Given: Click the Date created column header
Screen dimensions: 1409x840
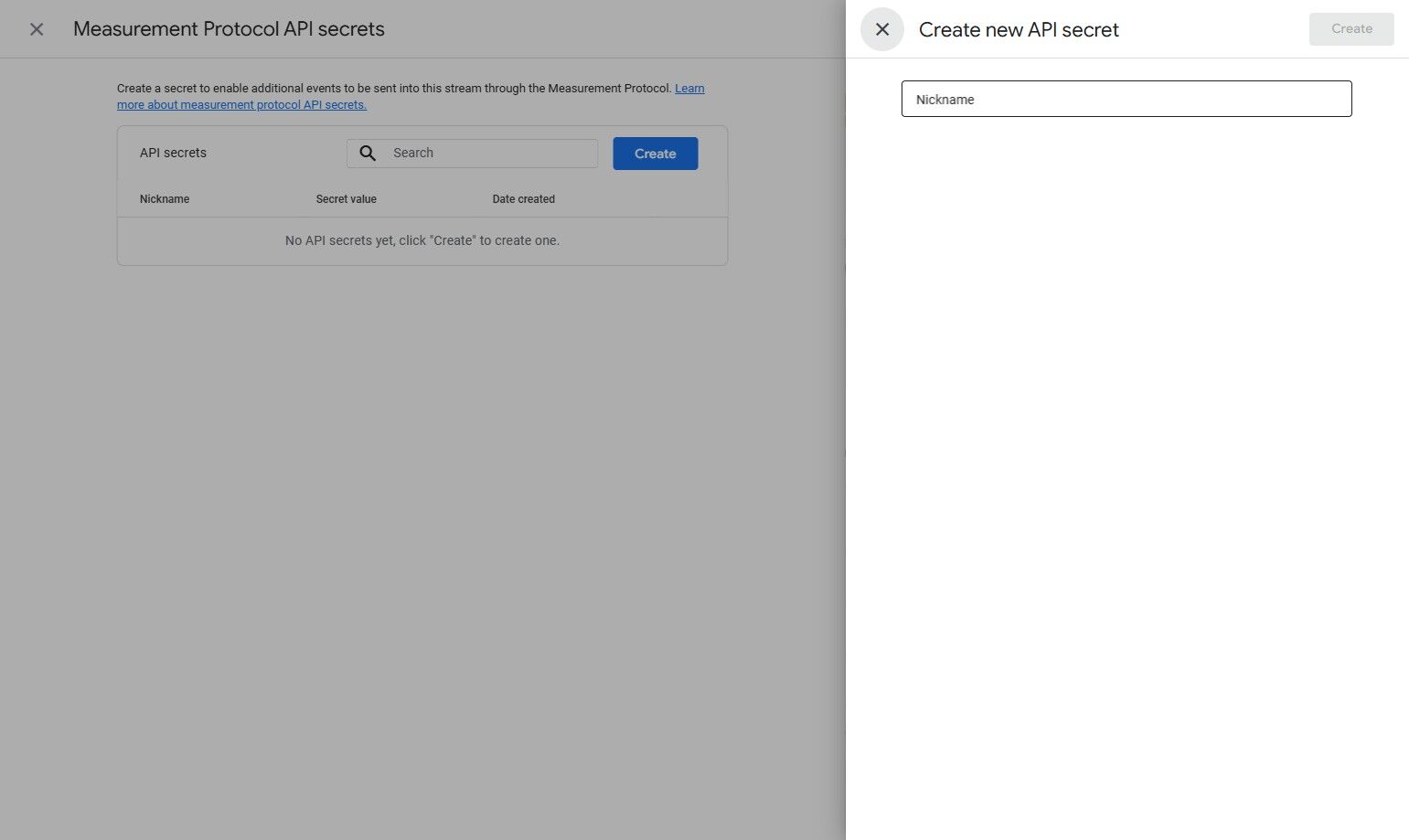Looking at the screenshot, I should [523, 198].
